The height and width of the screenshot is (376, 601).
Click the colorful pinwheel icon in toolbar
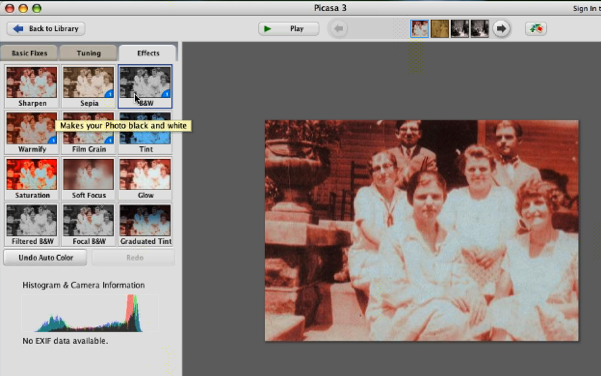[x=536, y=29]
